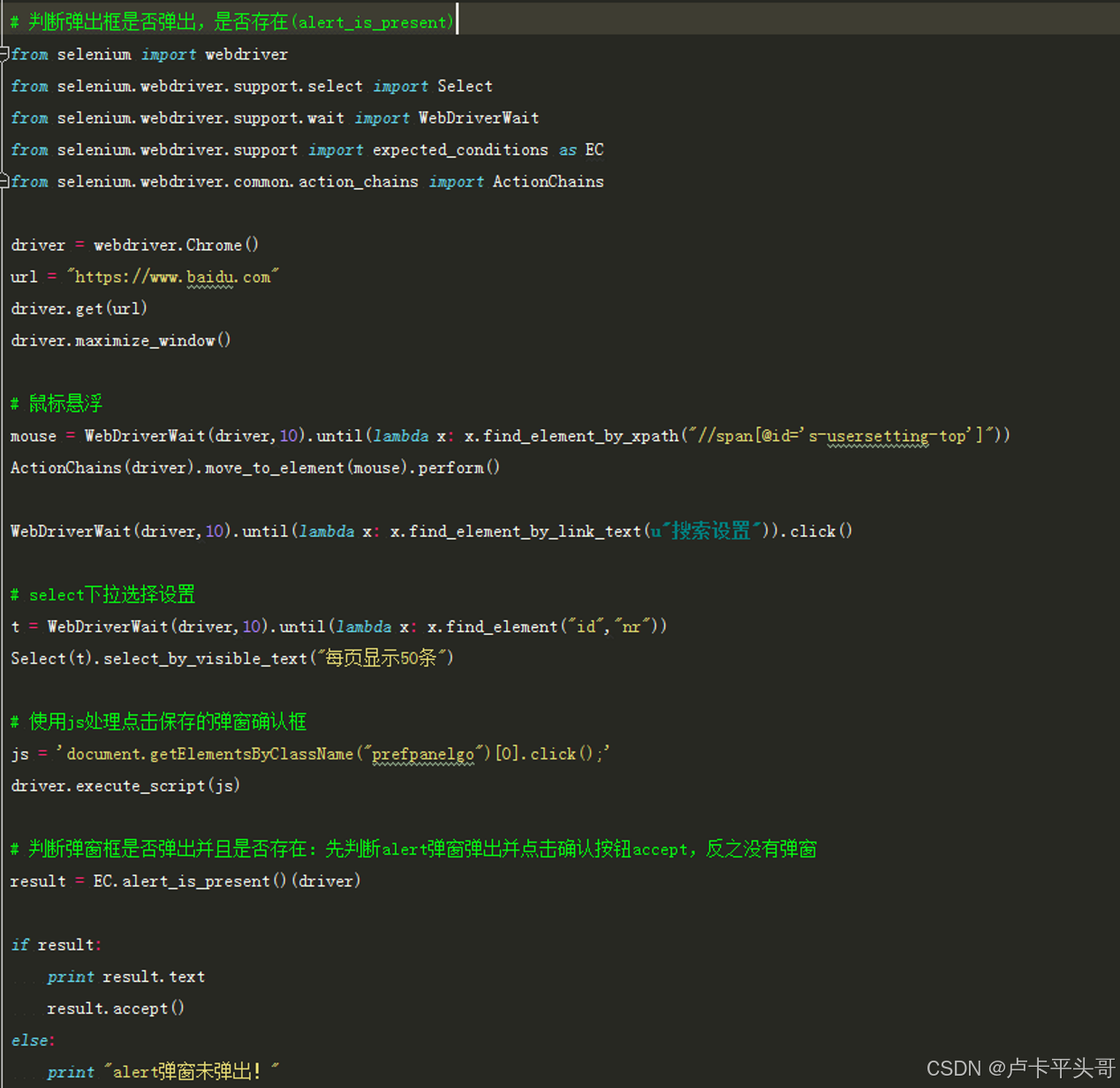Click the 'Select(t).select_by_visible_text' line

(232, 658)
